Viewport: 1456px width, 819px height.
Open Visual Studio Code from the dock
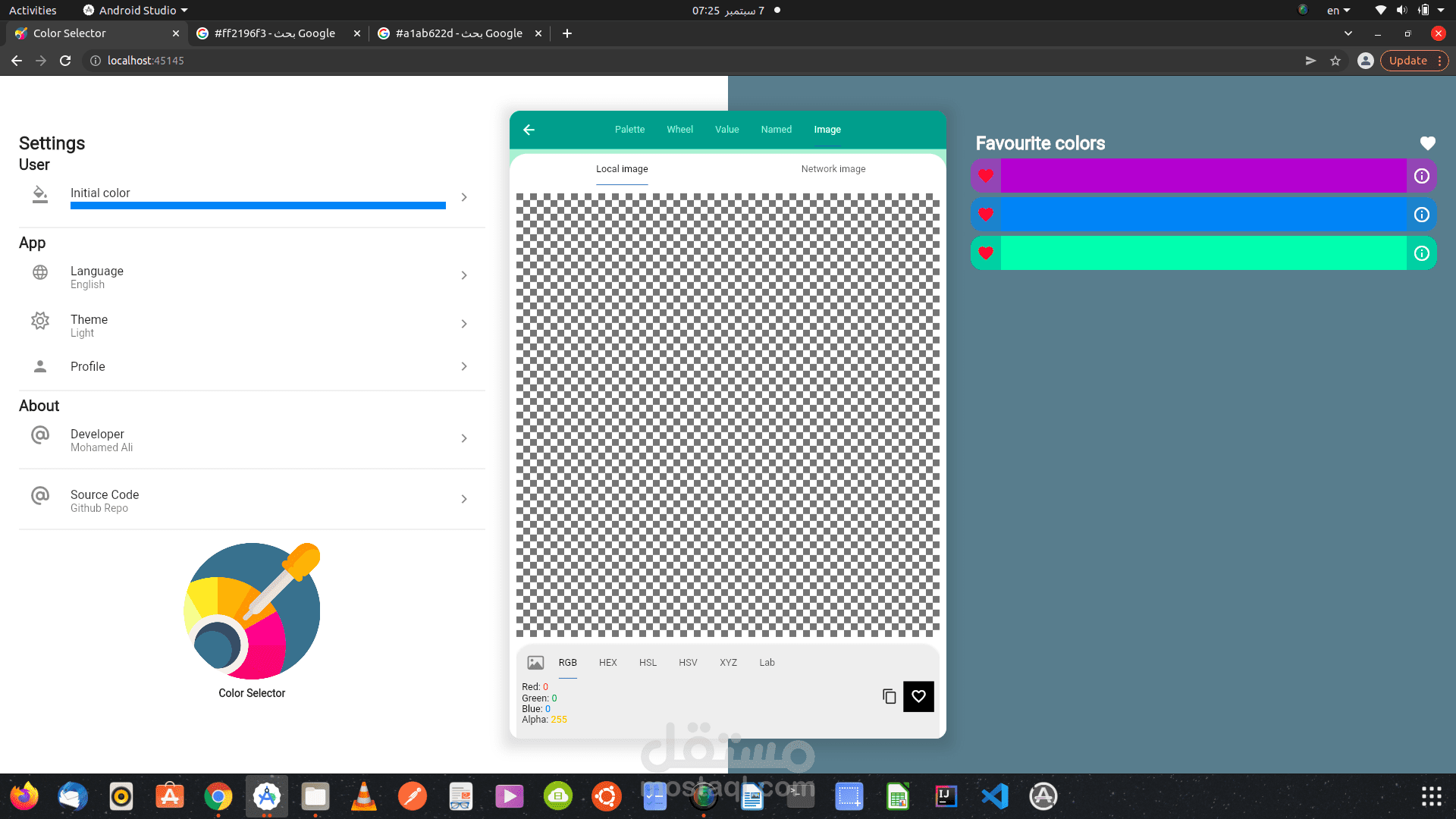click(x=995, y=796)
